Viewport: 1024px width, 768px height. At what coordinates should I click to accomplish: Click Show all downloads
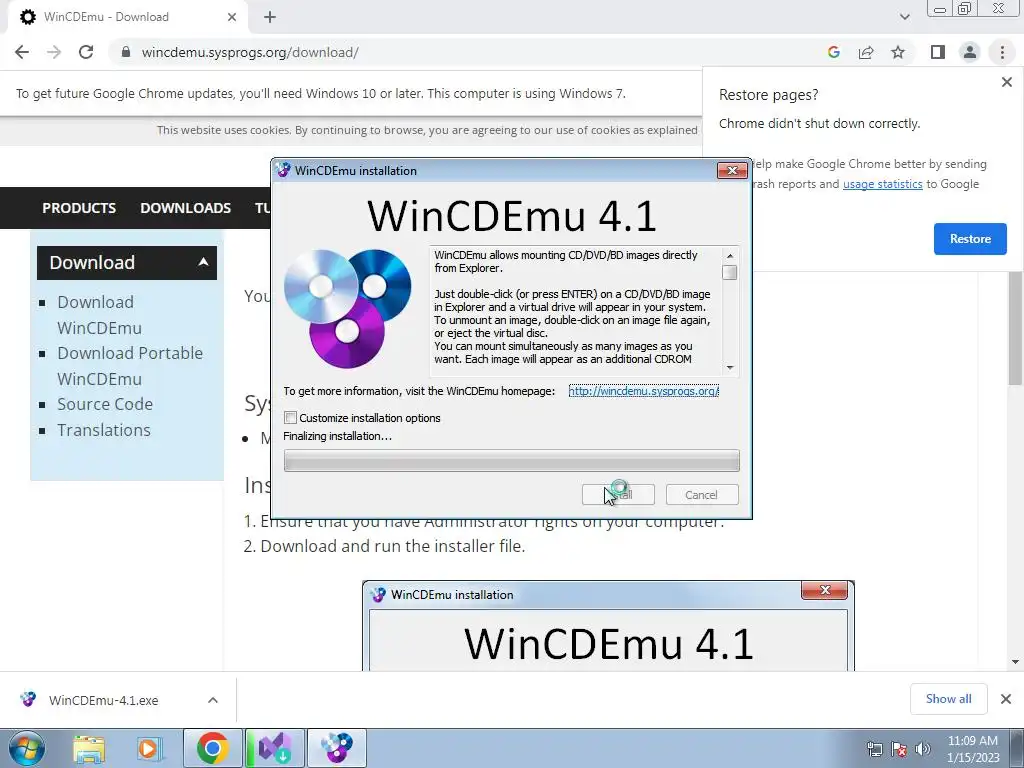948,699
